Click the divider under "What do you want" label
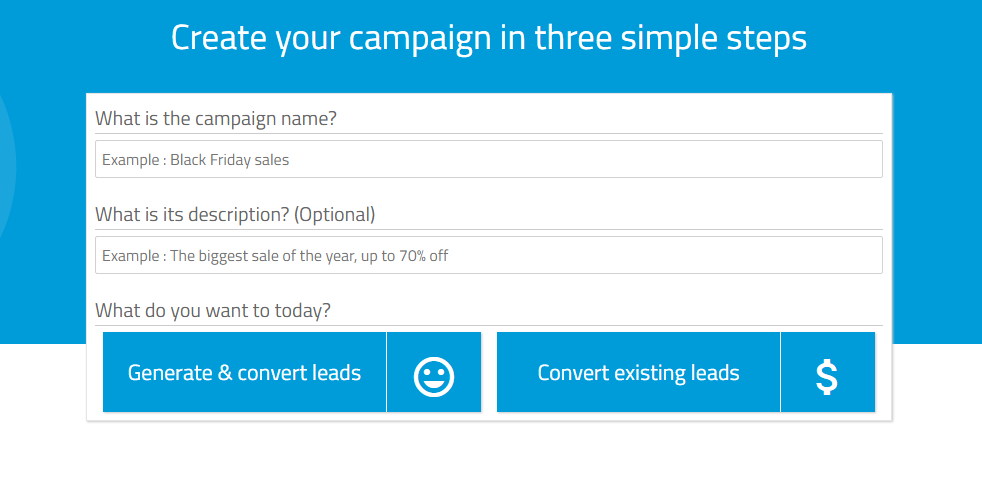Viewport: 982px width, 488px height. tap(488, 325)
